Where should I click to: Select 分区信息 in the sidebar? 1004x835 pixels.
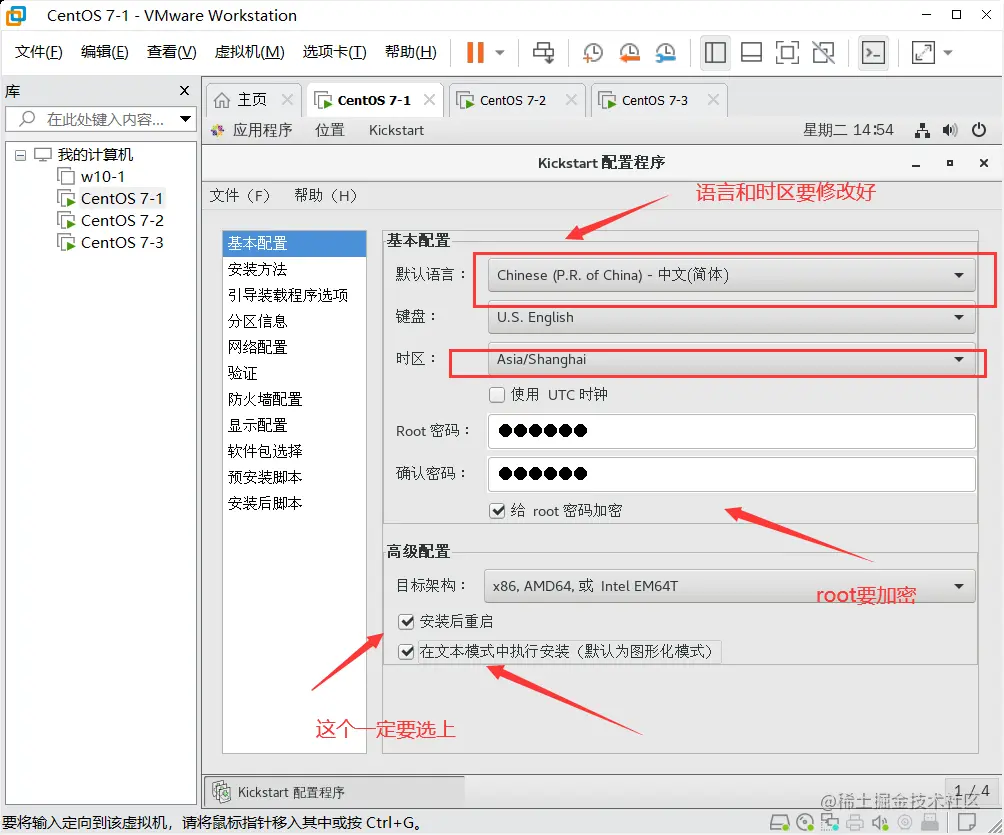click(x=294, y=321)
